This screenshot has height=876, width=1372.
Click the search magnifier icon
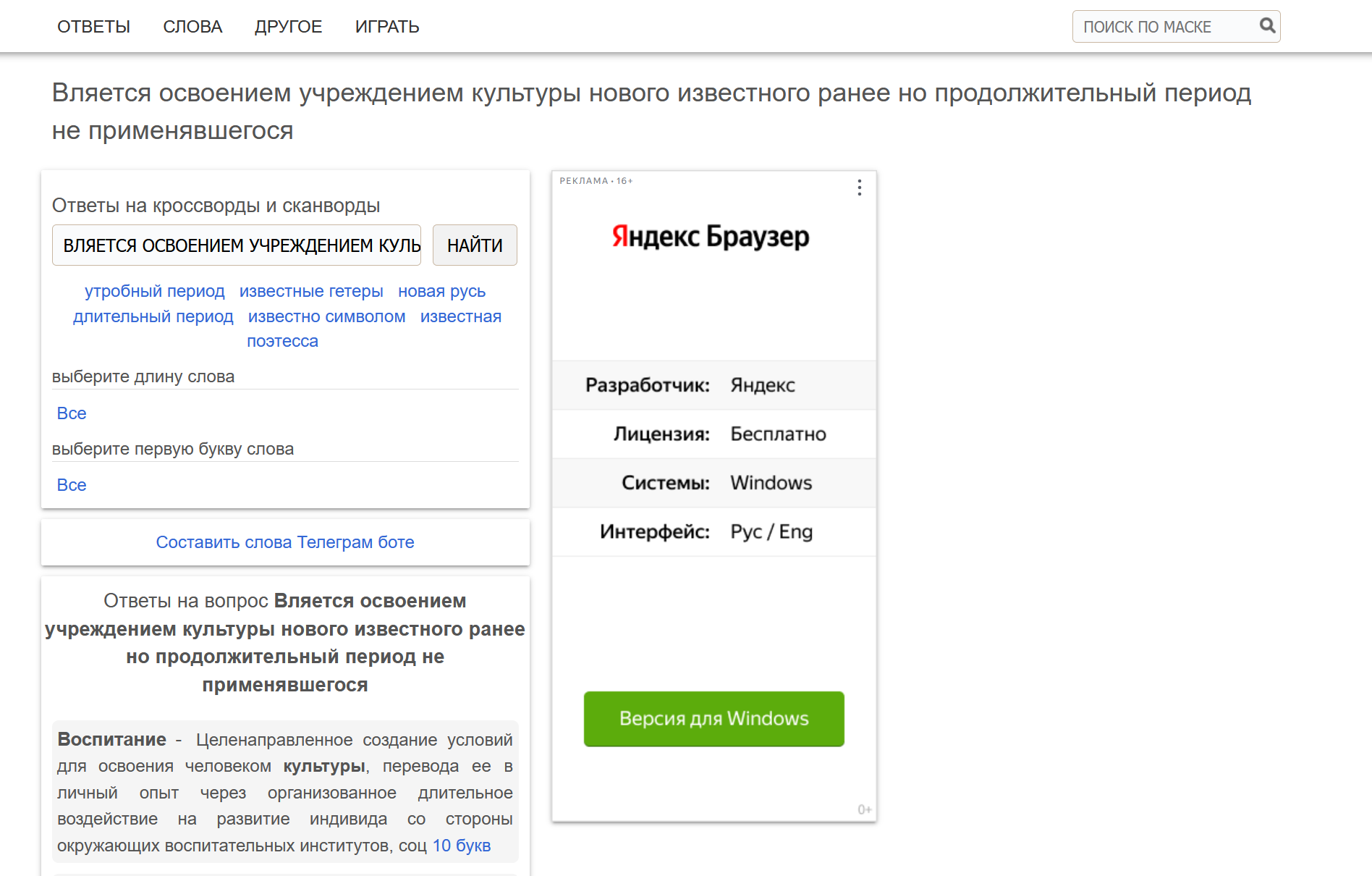click(1269, 26)
